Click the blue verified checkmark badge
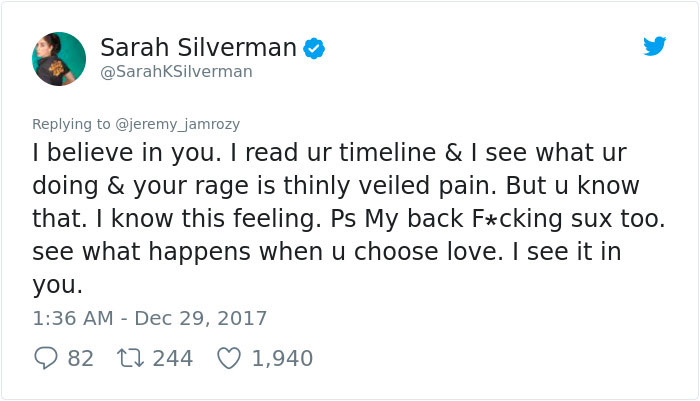This screenshot has width=700, height=401. (x=314, y=48)
